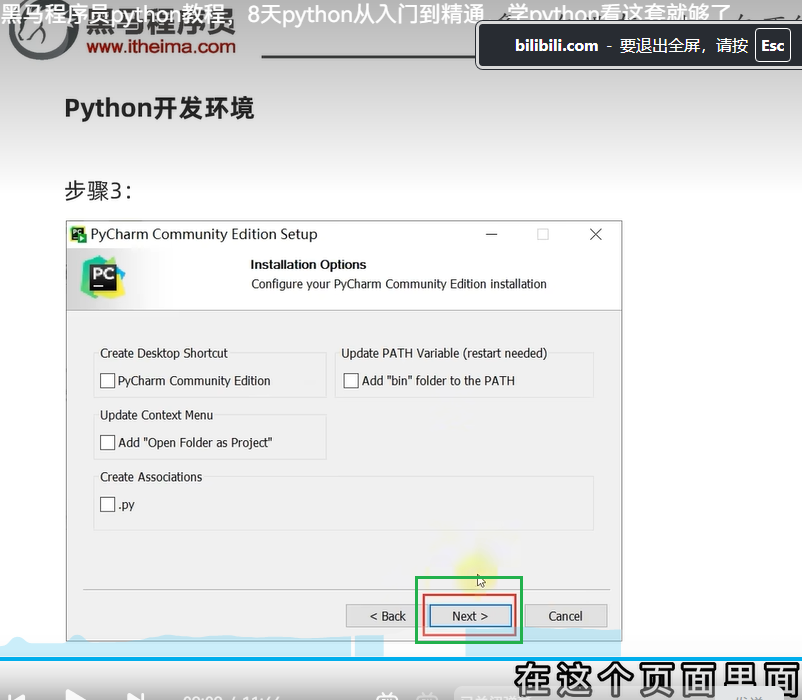Click the Esc key hint in the fullscreen notice
Image resolution: width=802 pixels, height=700 pixels.
pos(772,46)
